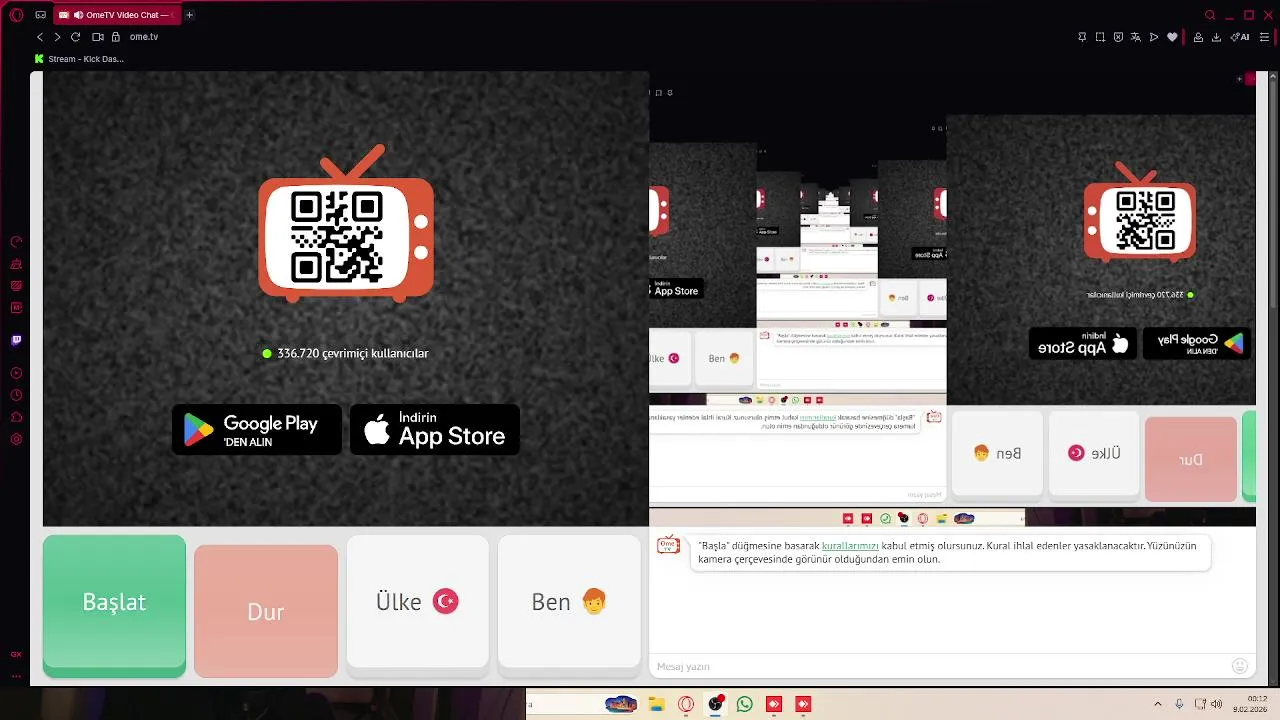Reload the ome.tv page
This screenshot has width=1280, height=720.
pyautogui.click(x=75, y=37)
